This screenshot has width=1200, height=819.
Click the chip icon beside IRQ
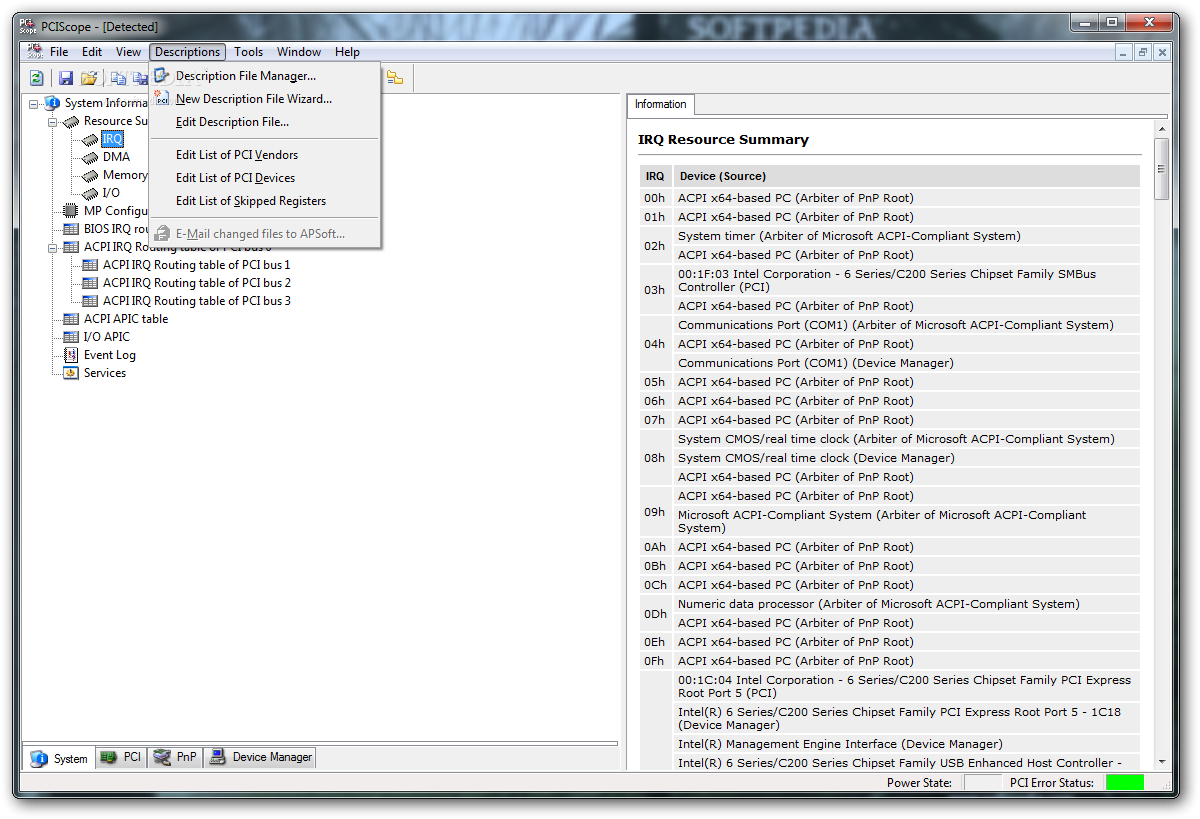point(90,139)
